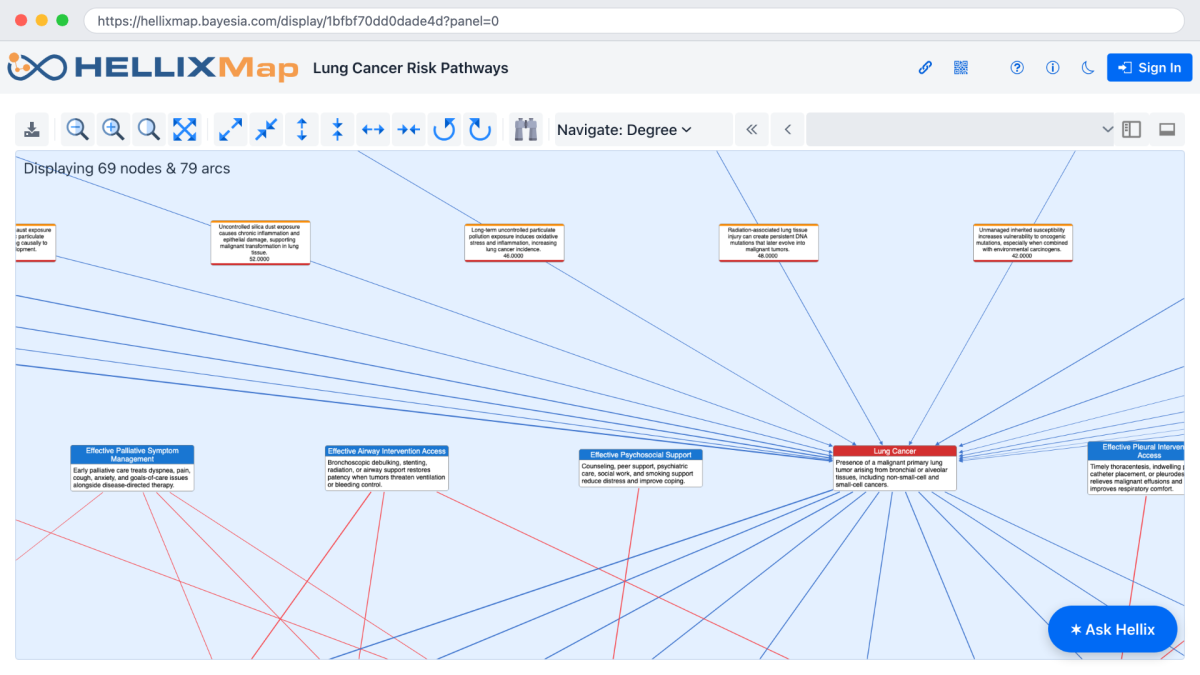This screenshot has width=1200, height=675.
Task: Toggle dark mode with moon icon
Action: pos(1088,68)
